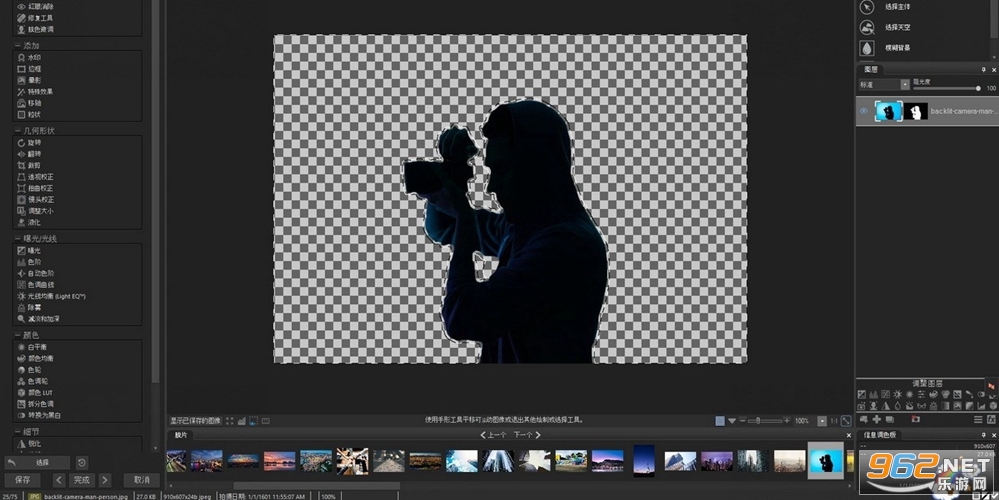Toggle visibility of the backlit-camera-man layer

[864, 111]
